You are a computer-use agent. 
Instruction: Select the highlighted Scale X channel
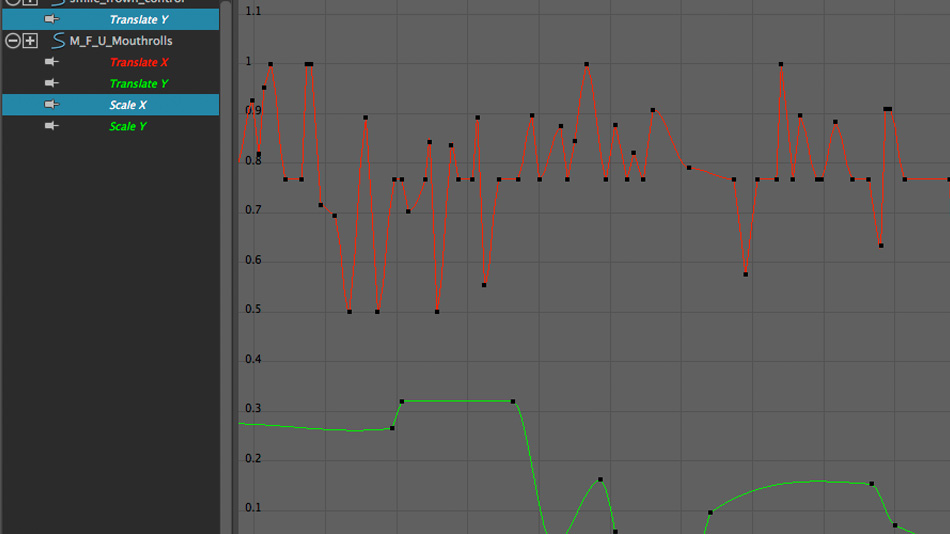coord(128,105)
